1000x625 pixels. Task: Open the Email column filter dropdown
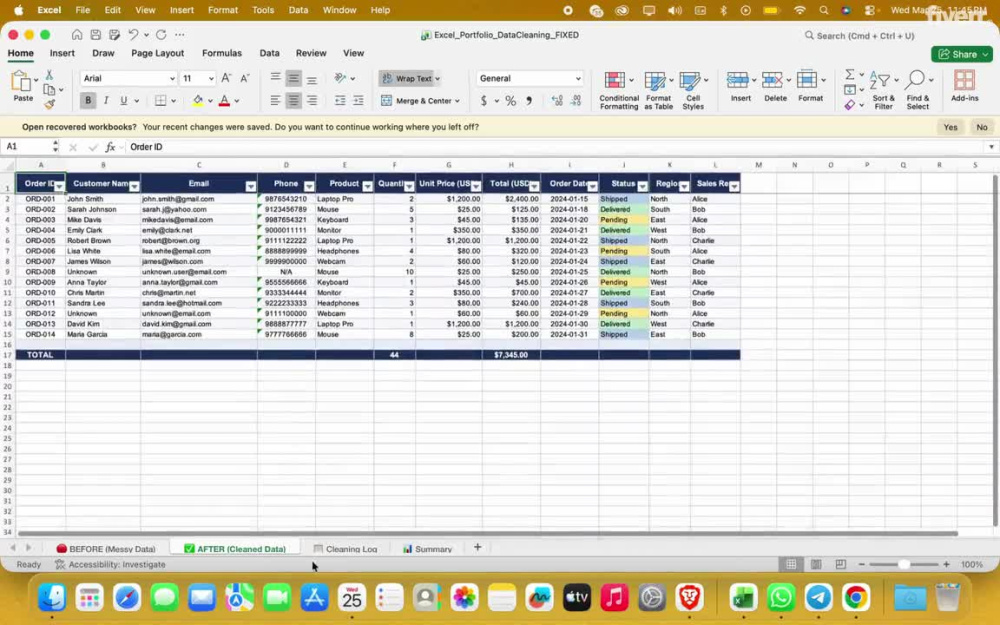pos(251,186)
